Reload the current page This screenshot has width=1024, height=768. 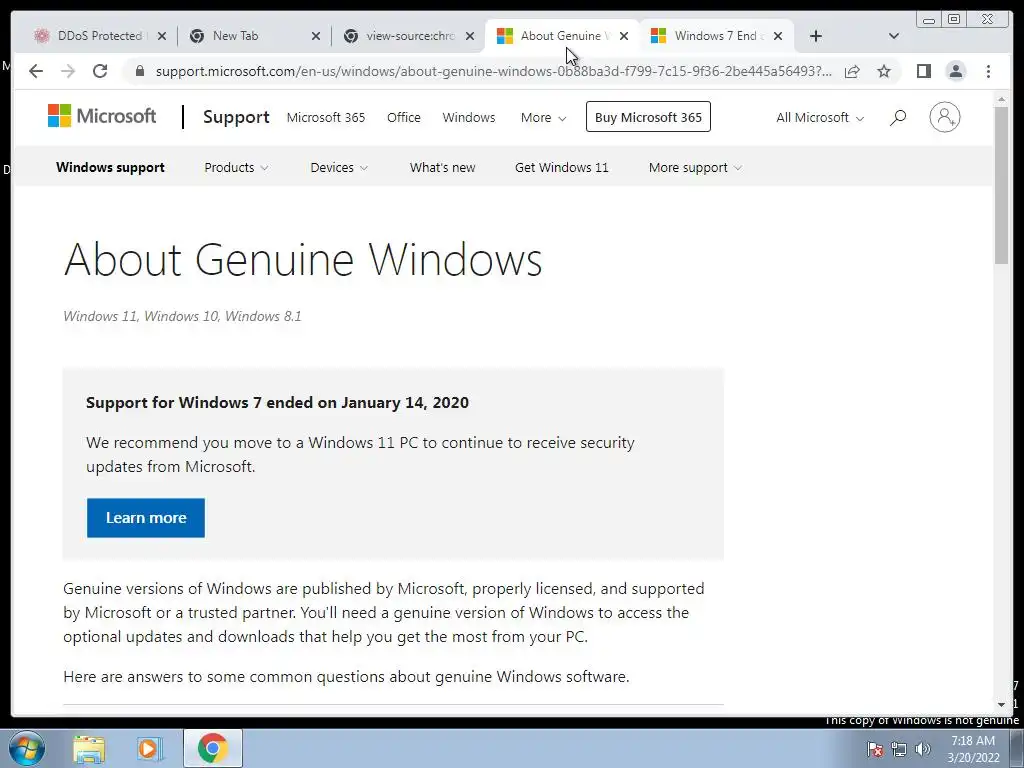coord(100,71)
